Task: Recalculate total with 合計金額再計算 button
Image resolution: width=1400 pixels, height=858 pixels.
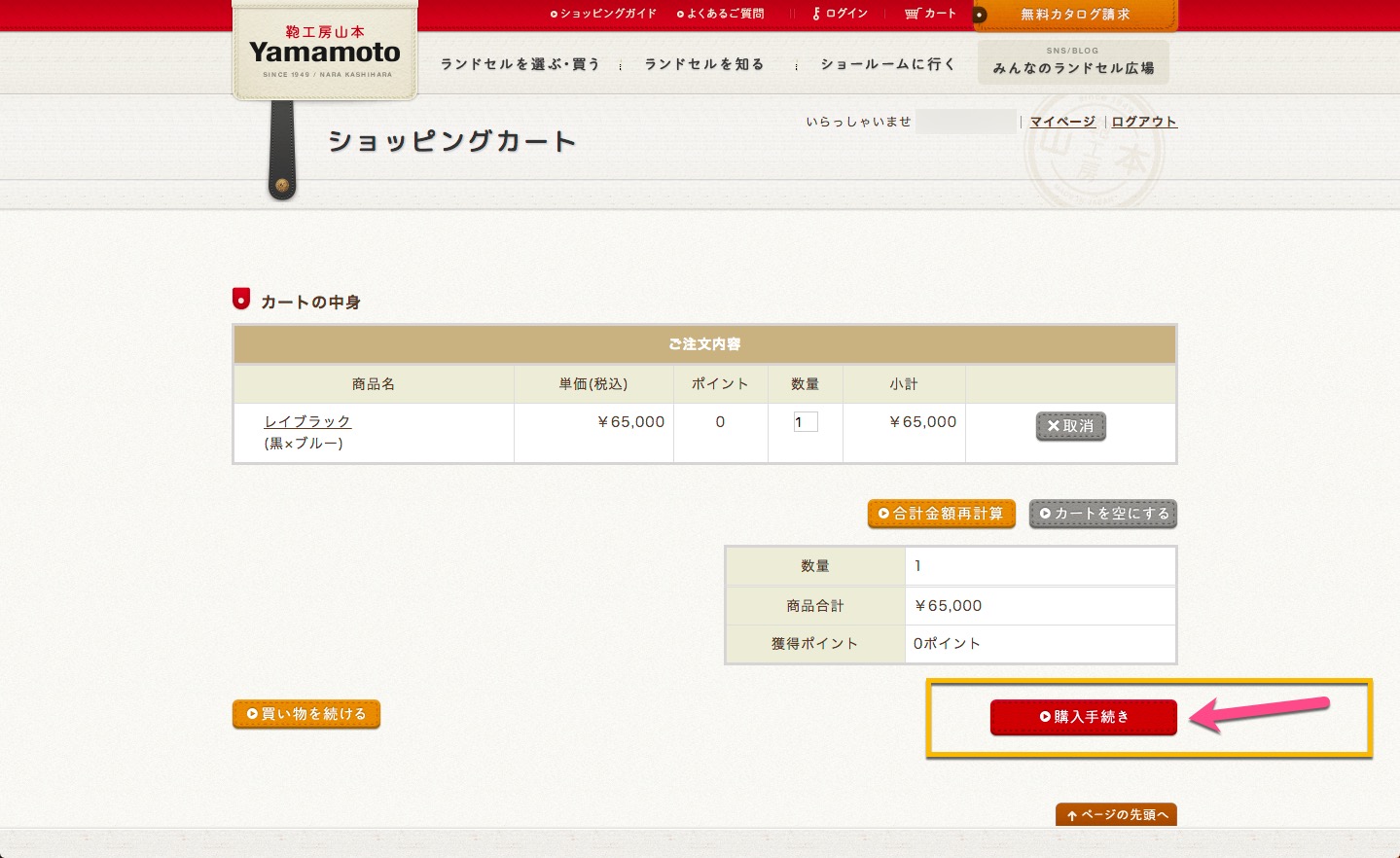Action: (x=941, y=514)
